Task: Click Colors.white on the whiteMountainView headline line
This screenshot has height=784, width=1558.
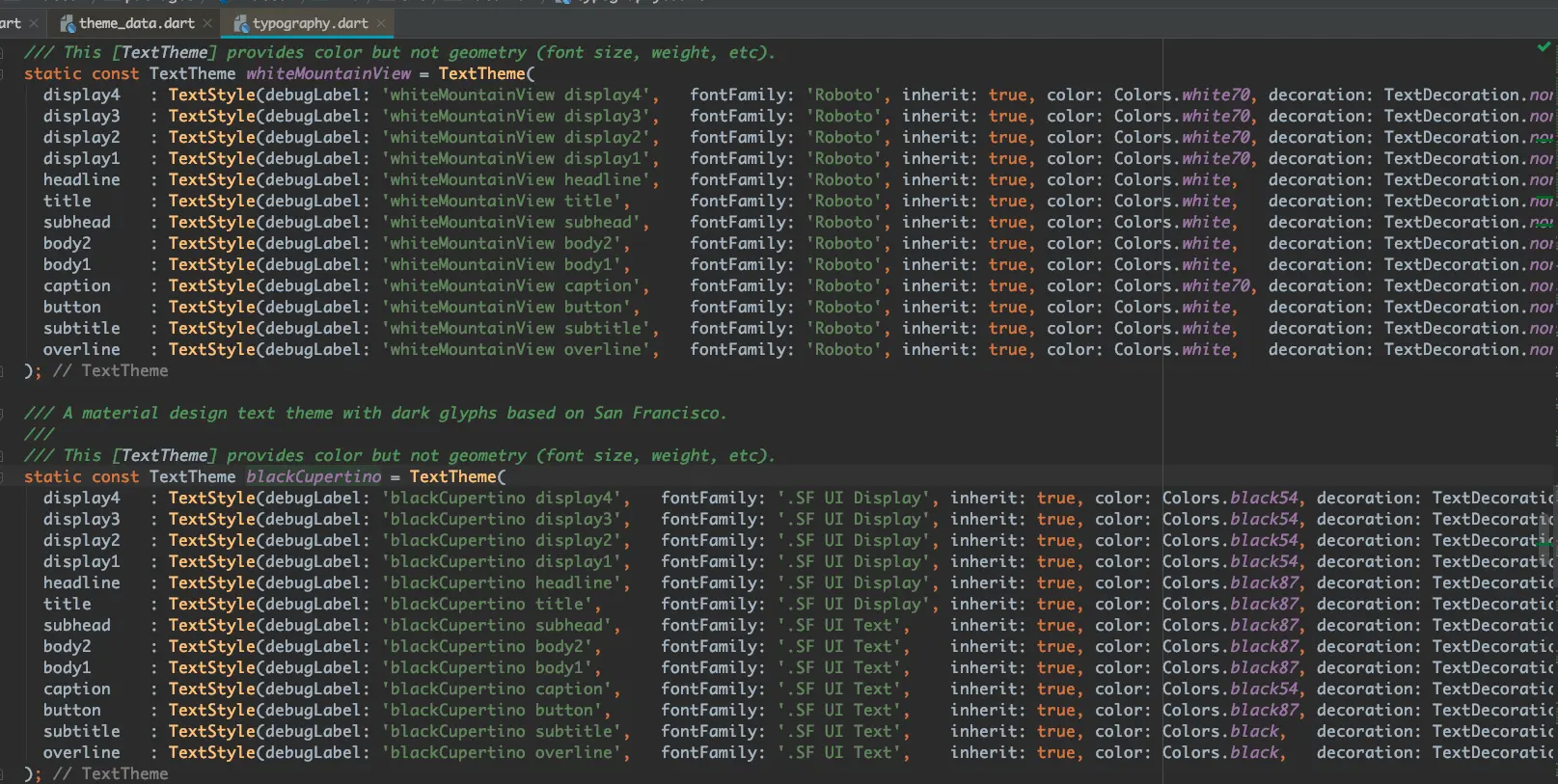Action: pyautogui.click(x=1172, y=180)
